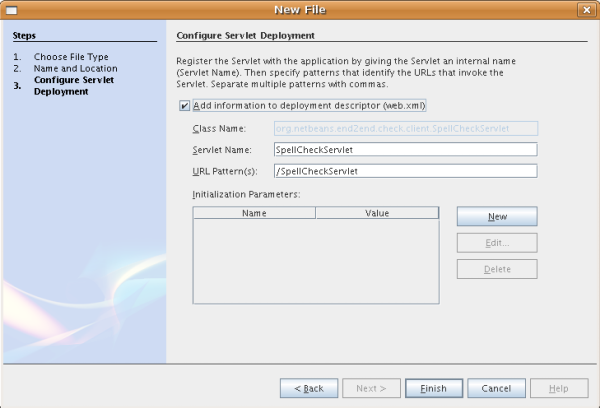Open Help for this wizard
Screen dimensions: 600x408
[x=559, y=388]
